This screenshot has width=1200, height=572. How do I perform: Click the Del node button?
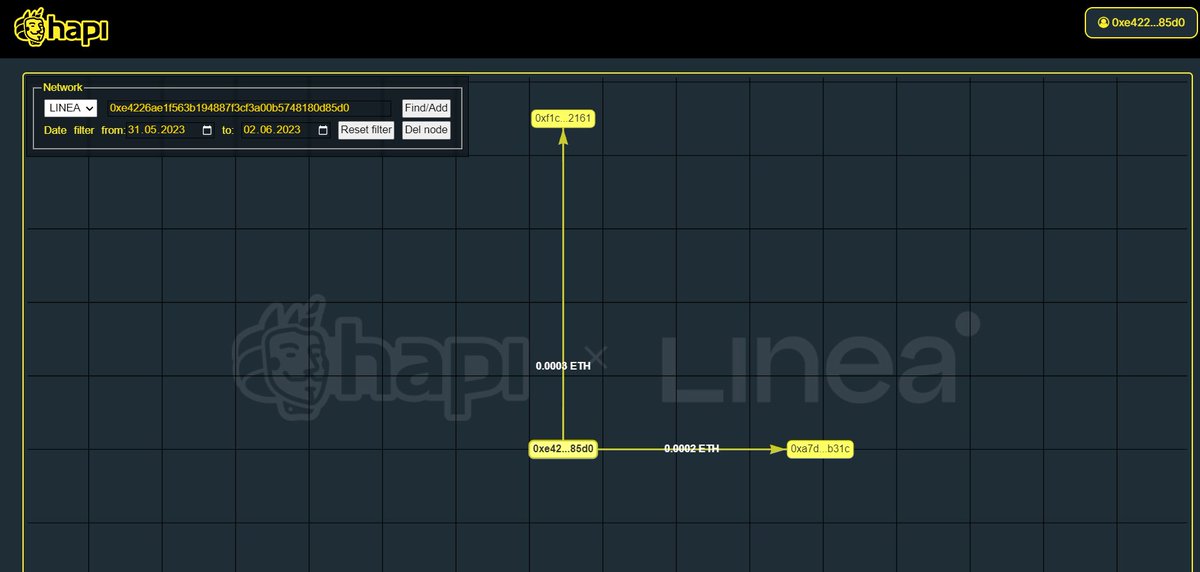(427, 130)
